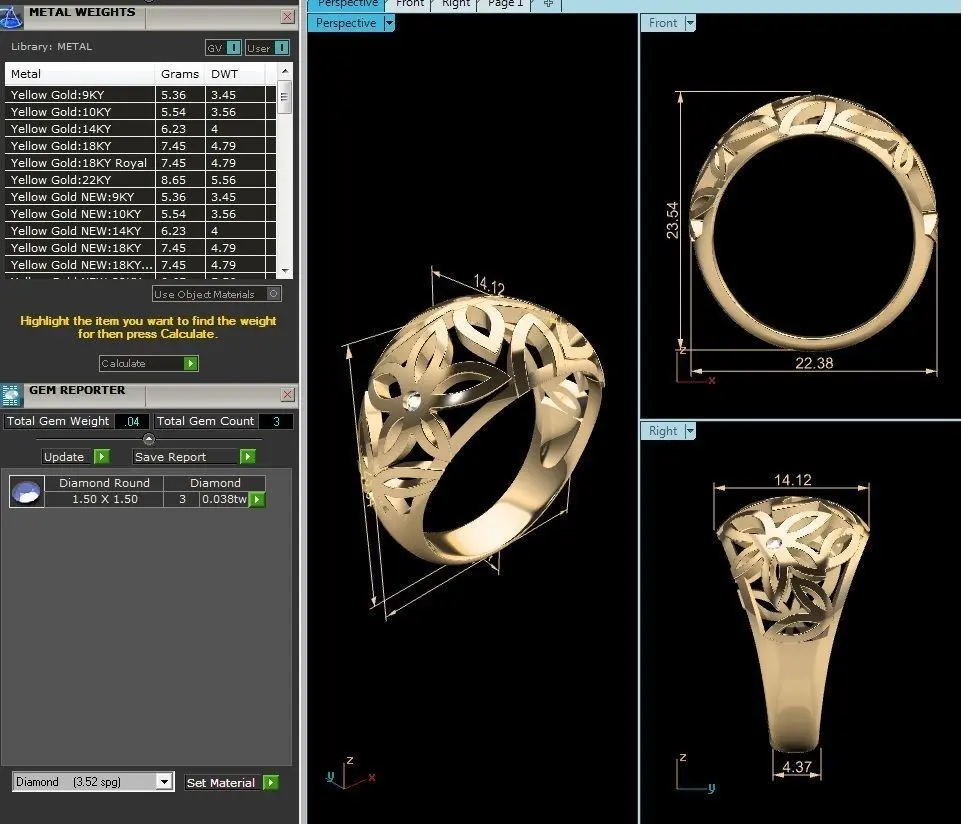This screenshot has height=824, width=963.
Task: Click the green arrow beside Update
Action: pyautogui.click(x=102, y=456)
